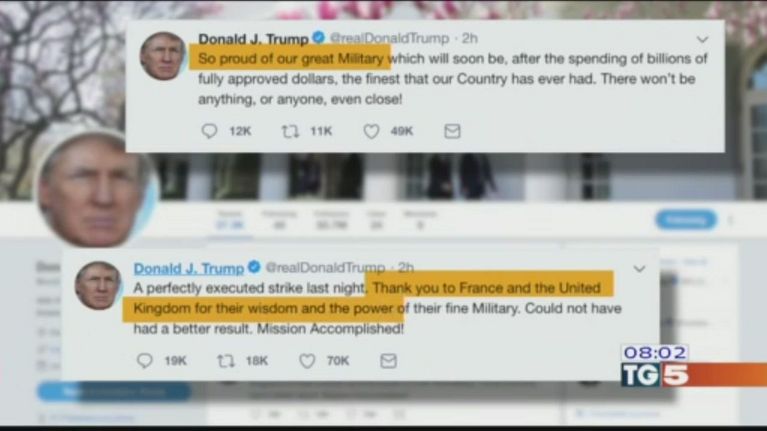The height and width of the screenshot is (431, 767).
Task: Click the bottom tweet's avatar thumbnail
Action: click(98, 285)
